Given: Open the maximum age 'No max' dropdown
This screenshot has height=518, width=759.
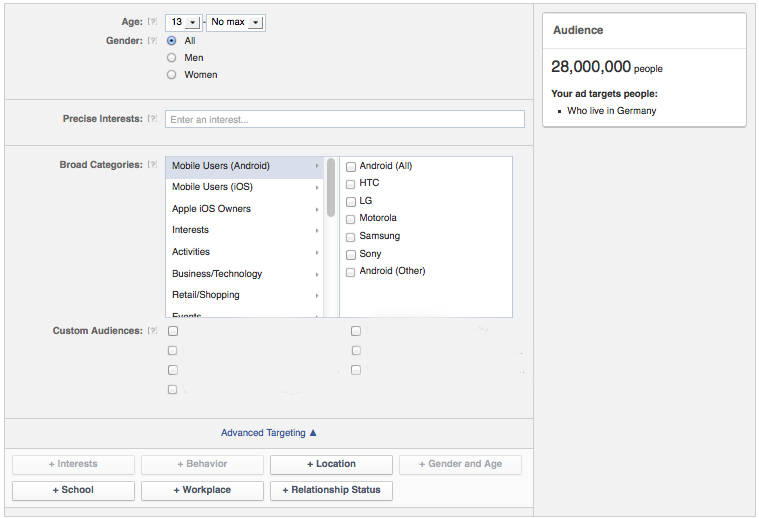Looking at the screenshot, I should [x=236, y=22].
